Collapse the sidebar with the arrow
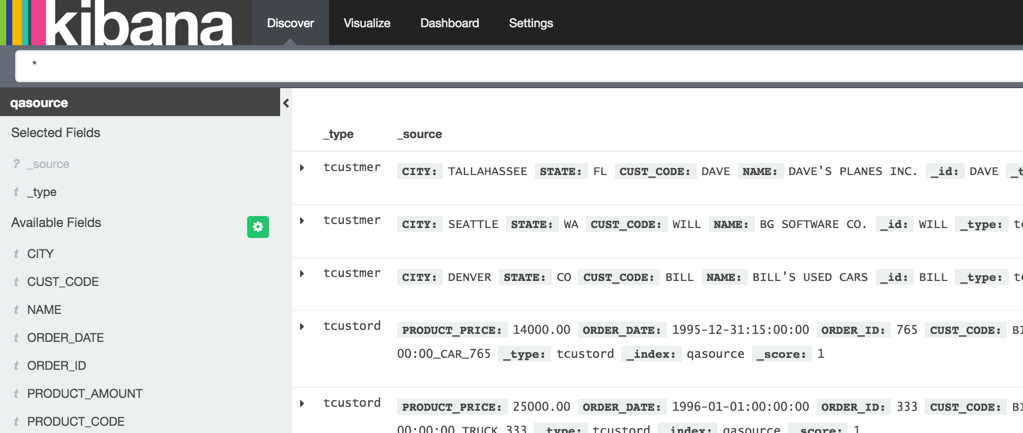 tap(286, 103)
